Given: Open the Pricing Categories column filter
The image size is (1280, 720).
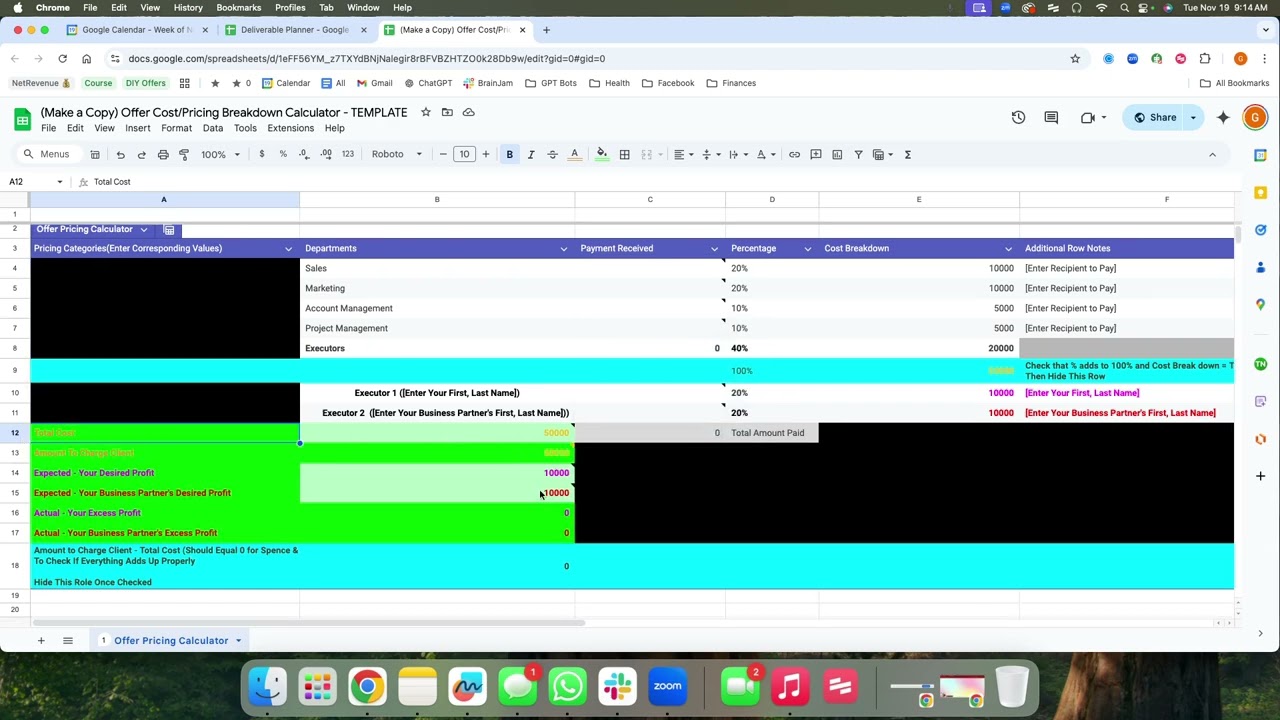Looking at the screenshot, I should (288, 248).
